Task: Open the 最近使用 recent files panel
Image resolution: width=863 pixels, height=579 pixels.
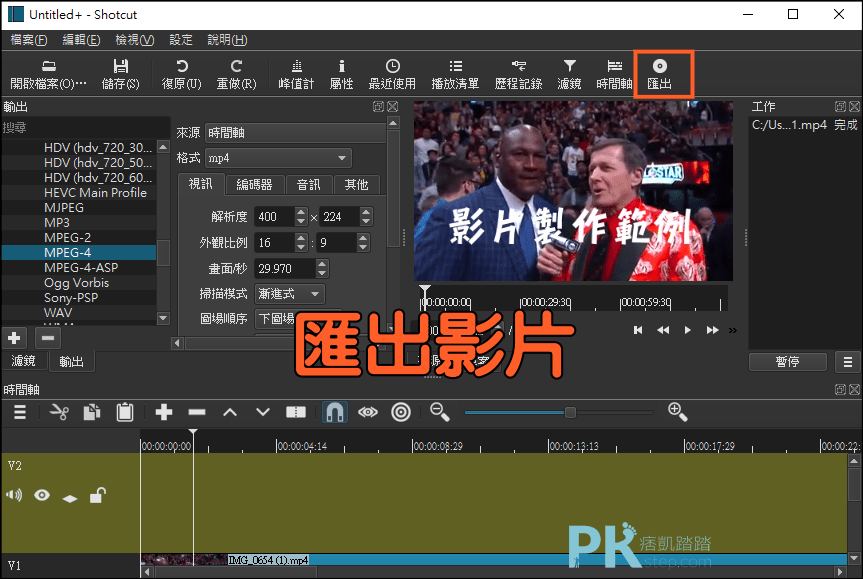Action: pos(392,74)
